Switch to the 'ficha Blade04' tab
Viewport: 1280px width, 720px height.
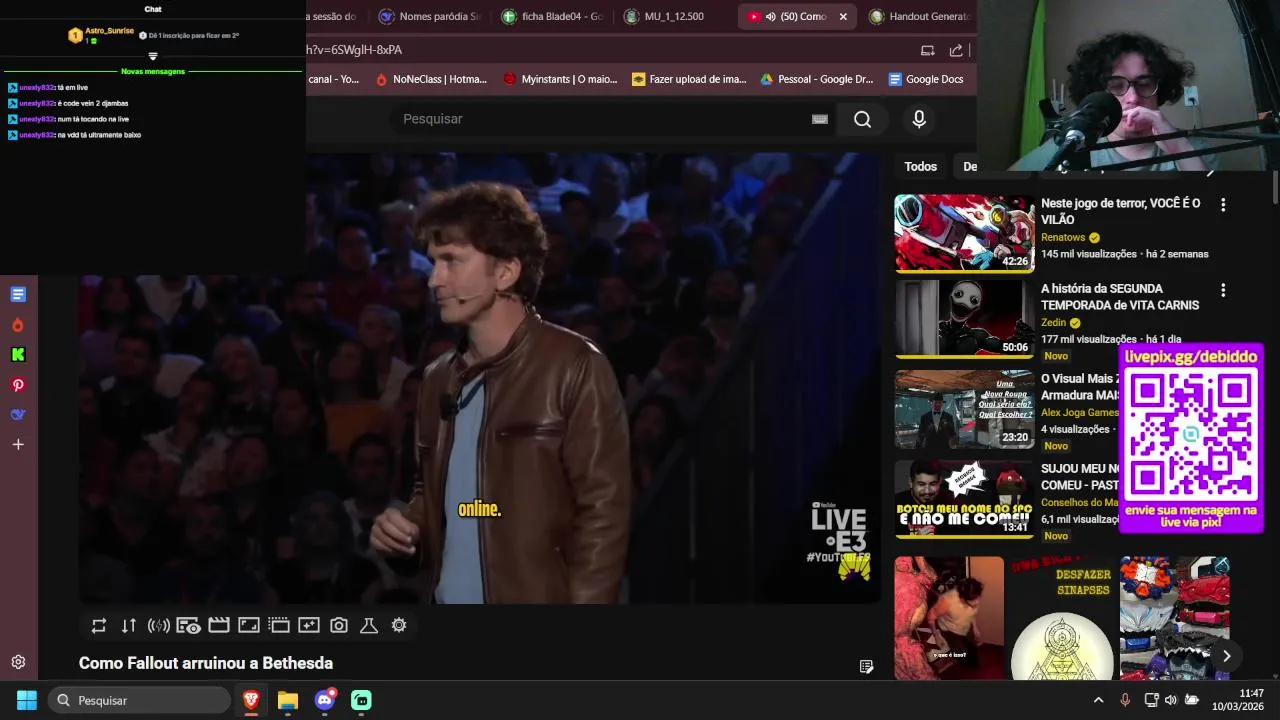click(x=552, y=17)
